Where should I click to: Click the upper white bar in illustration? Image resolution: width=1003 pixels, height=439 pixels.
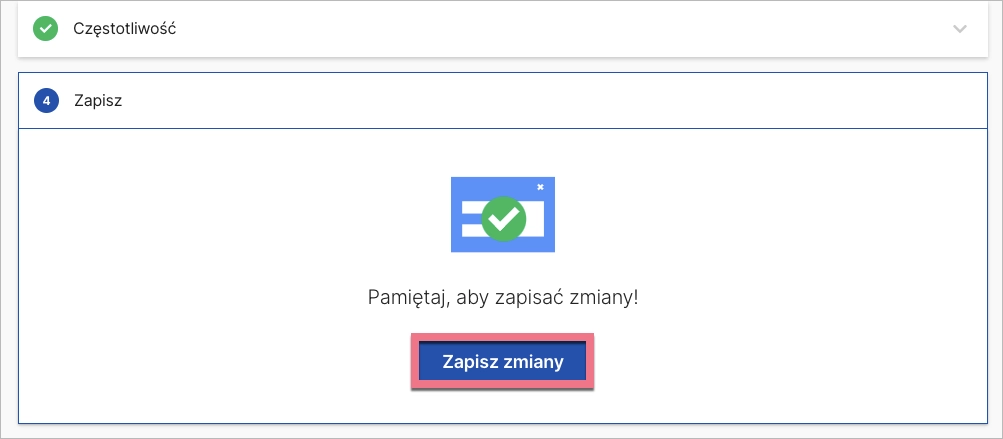470,207
